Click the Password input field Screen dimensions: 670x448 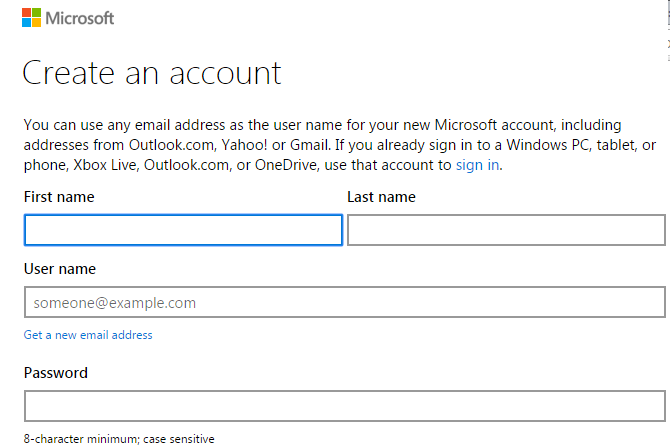click(345, 406)
